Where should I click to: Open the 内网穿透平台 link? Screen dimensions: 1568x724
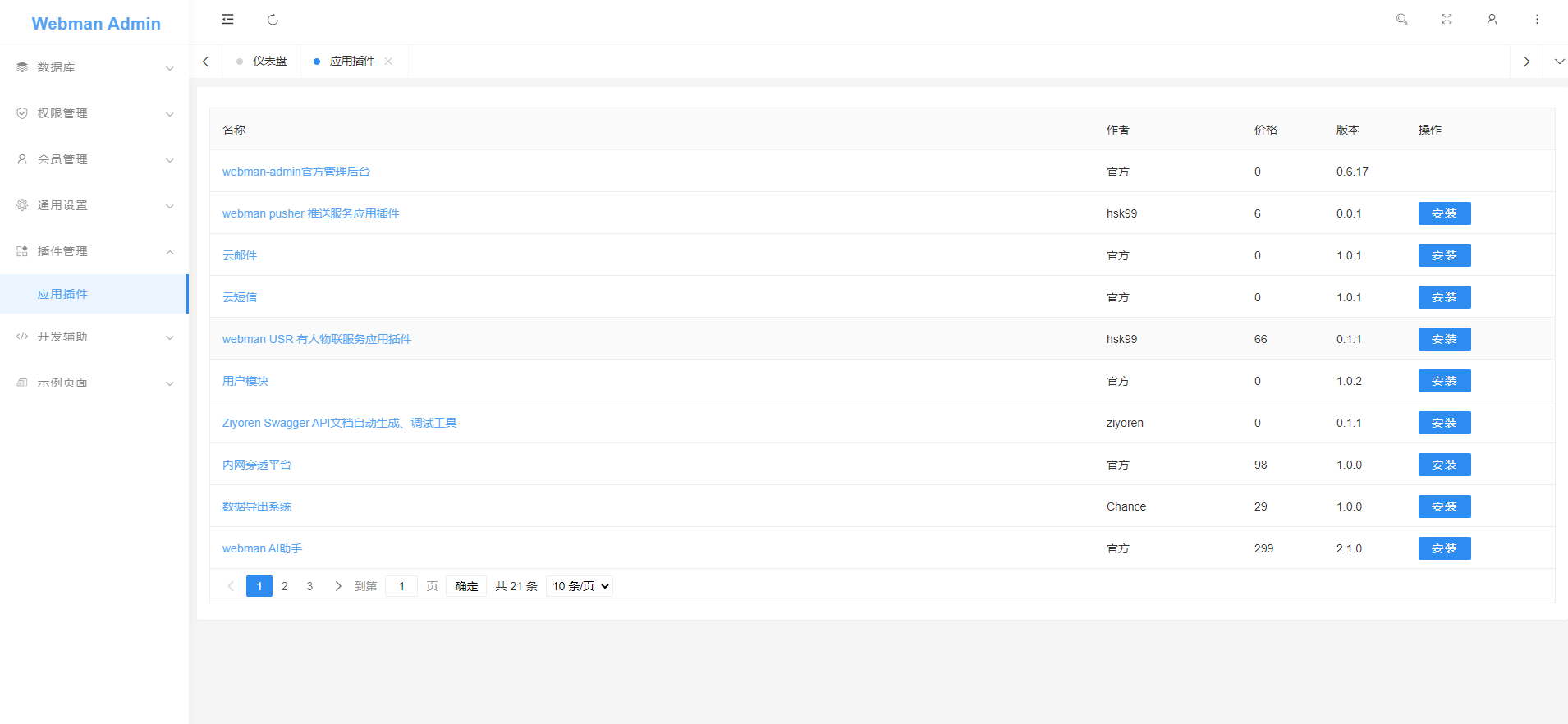pos(257,465)
